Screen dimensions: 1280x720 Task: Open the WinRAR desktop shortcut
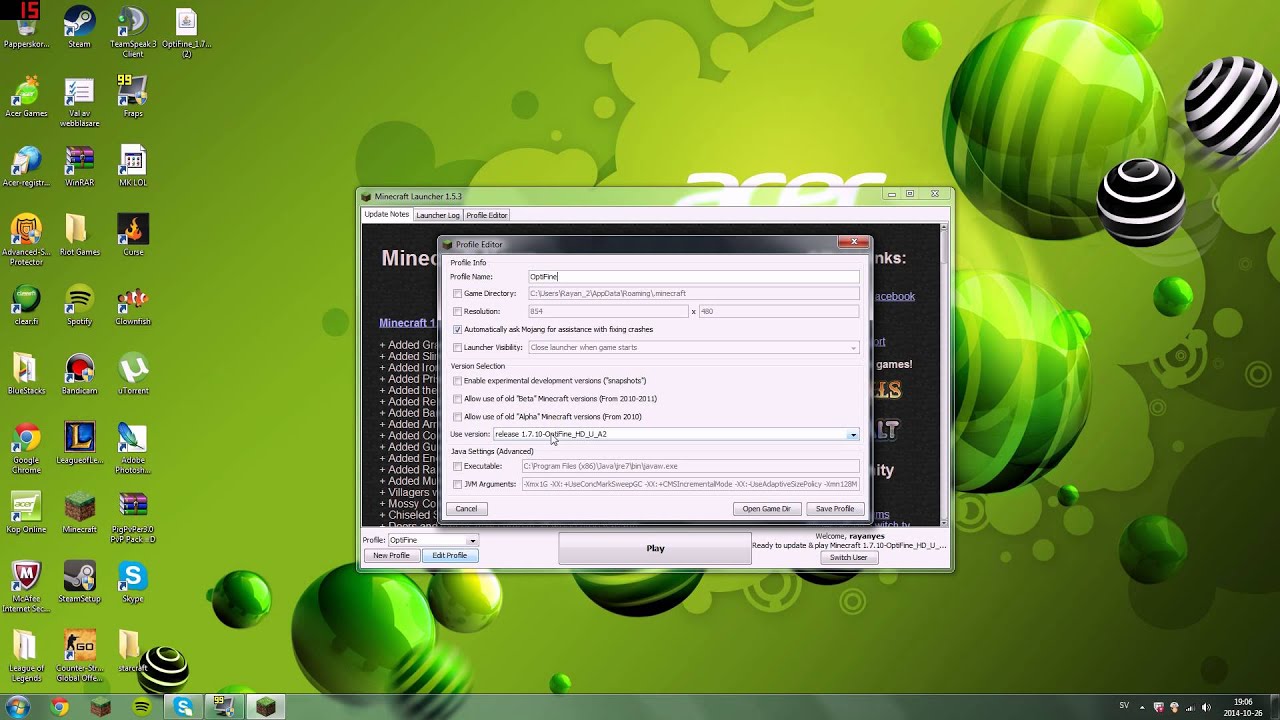pos(79,165)
